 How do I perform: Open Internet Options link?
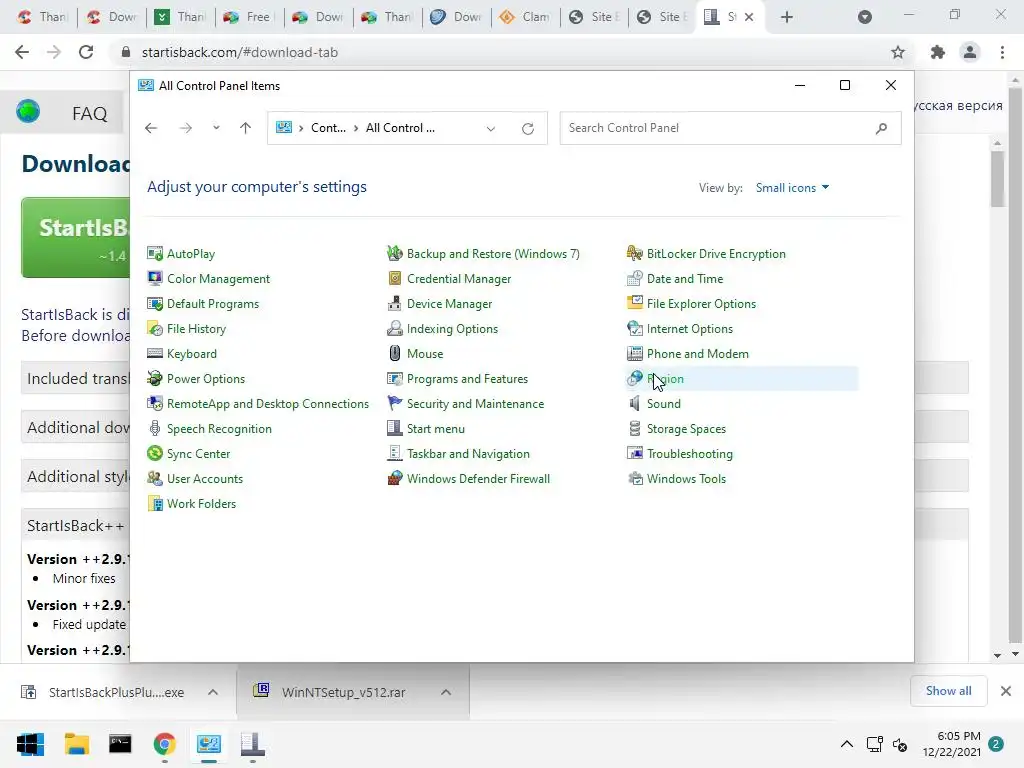[x=690, y=328]
